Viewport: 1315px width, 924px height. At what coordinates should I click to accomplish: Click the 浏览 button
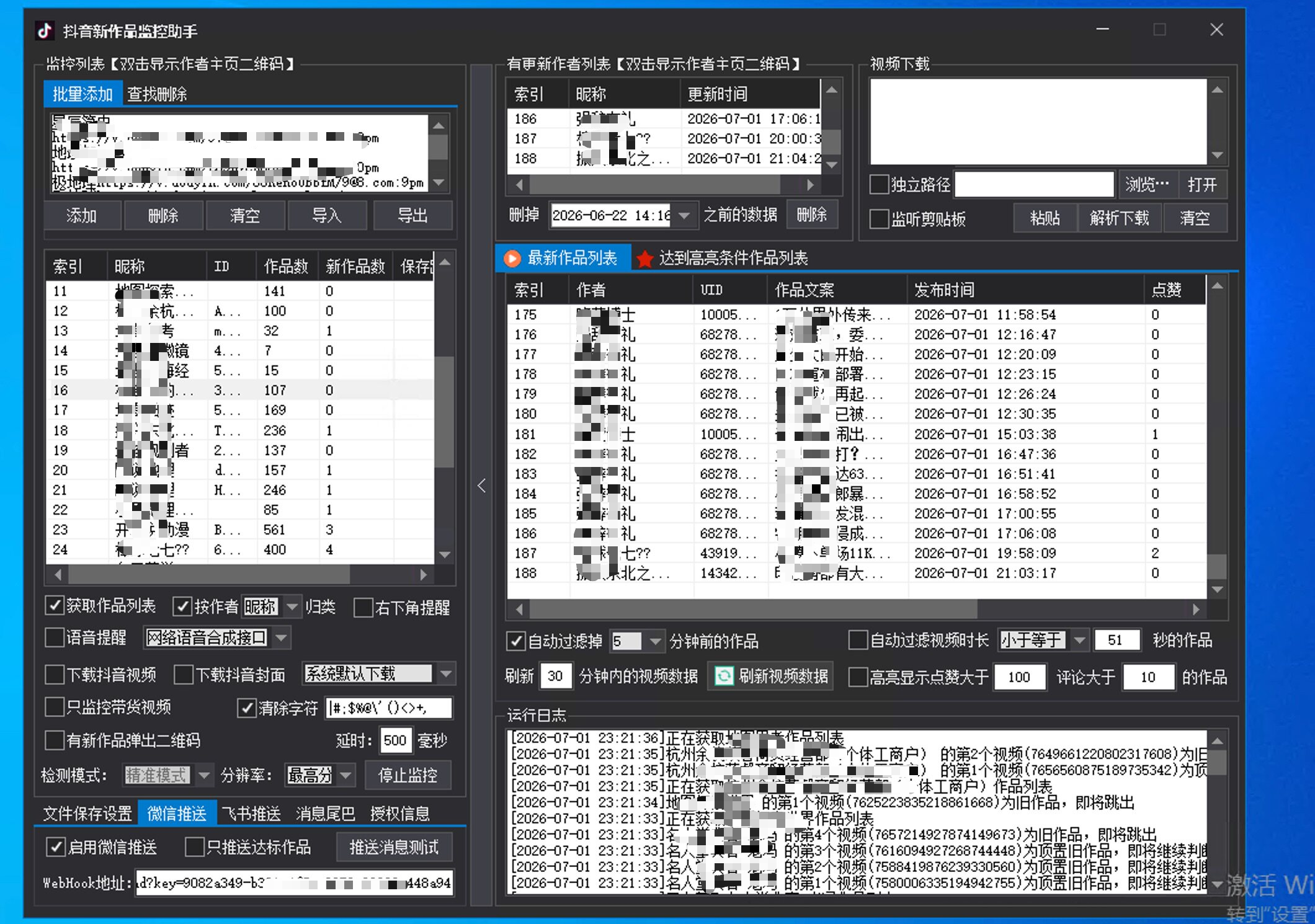1147,184
